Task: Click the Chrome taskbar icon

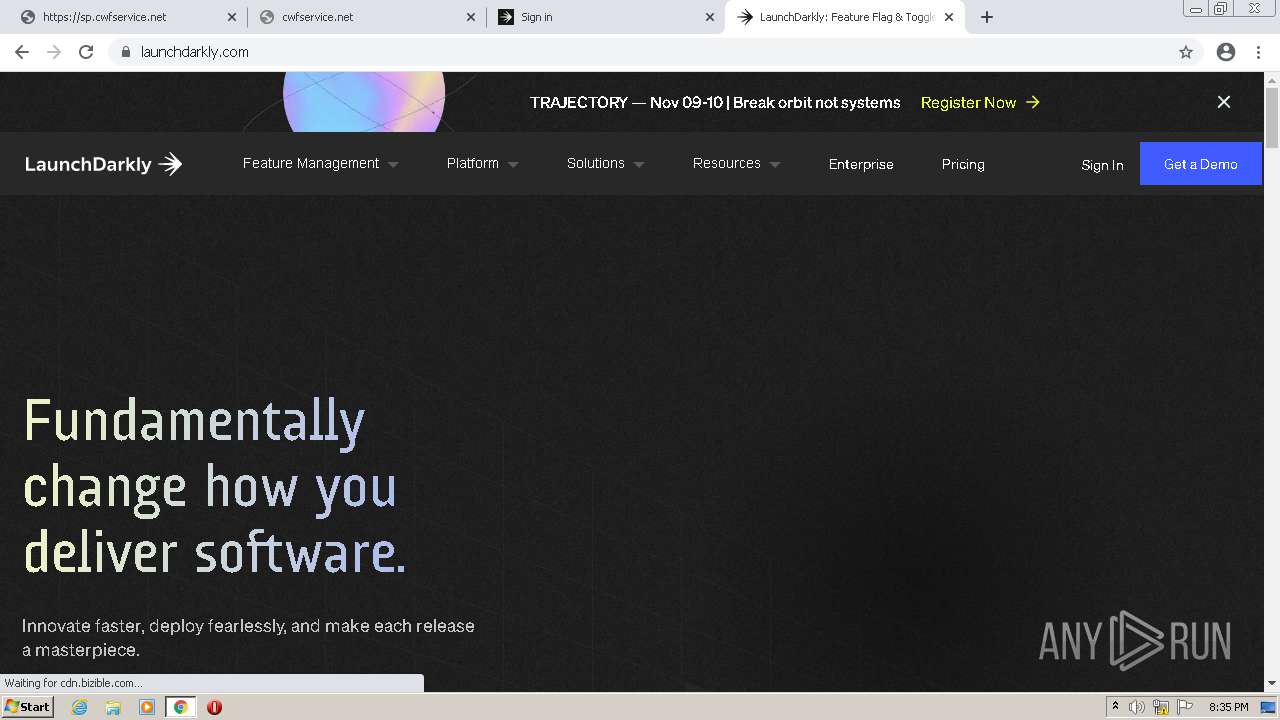Action: tap(180, 707)
